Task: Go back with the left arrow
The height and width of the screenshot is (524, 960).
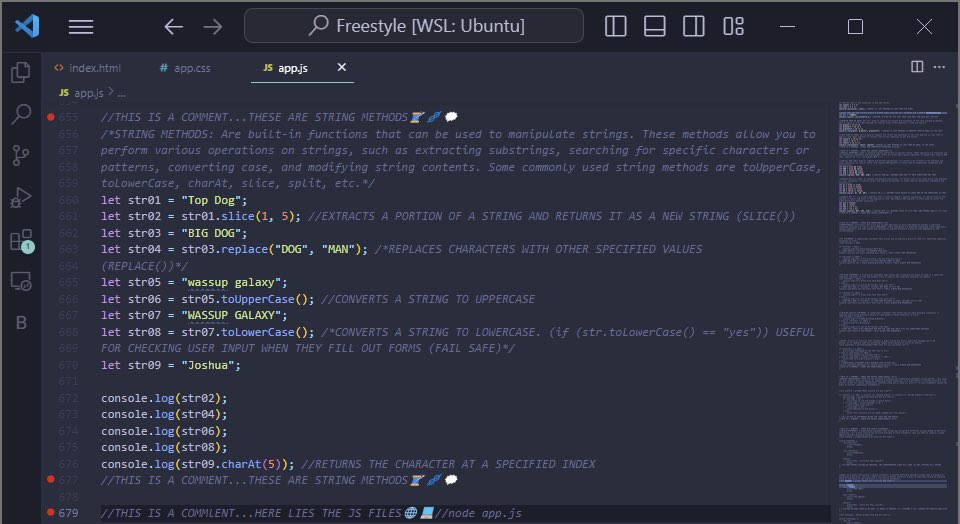Action: tap(173, 26)
